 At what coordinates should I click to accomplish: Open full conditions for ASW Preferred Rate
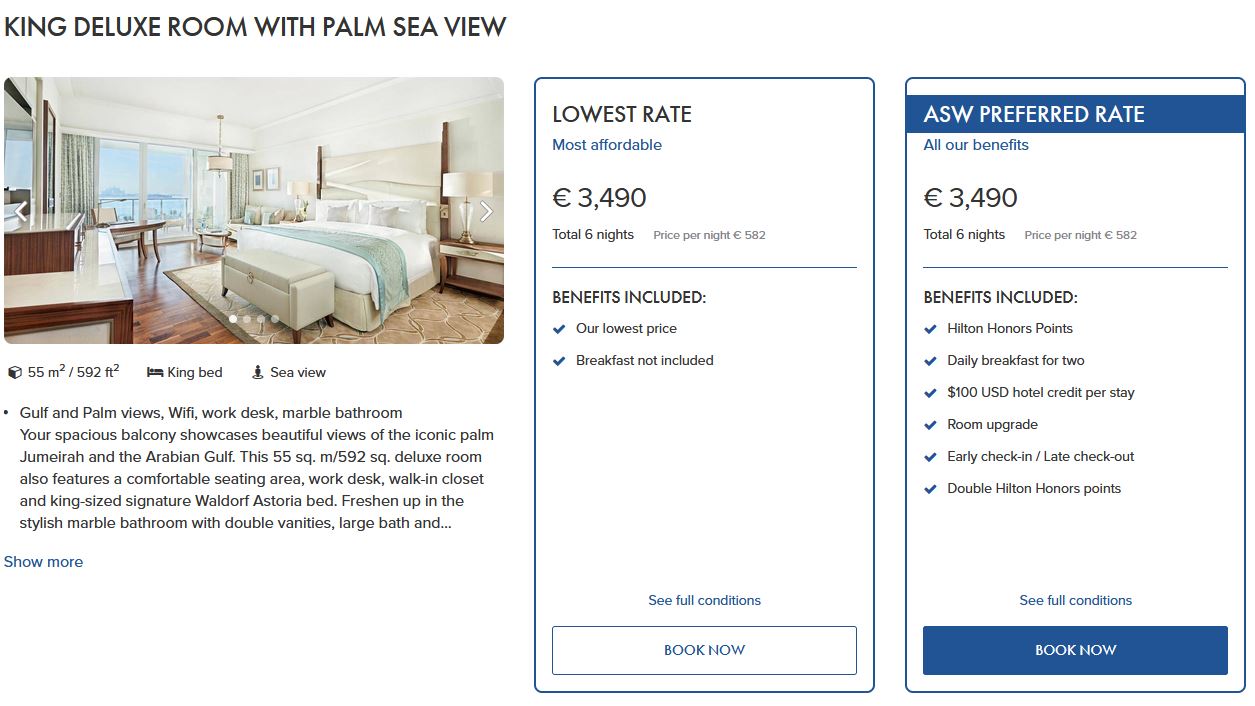tap(1075, 601)
